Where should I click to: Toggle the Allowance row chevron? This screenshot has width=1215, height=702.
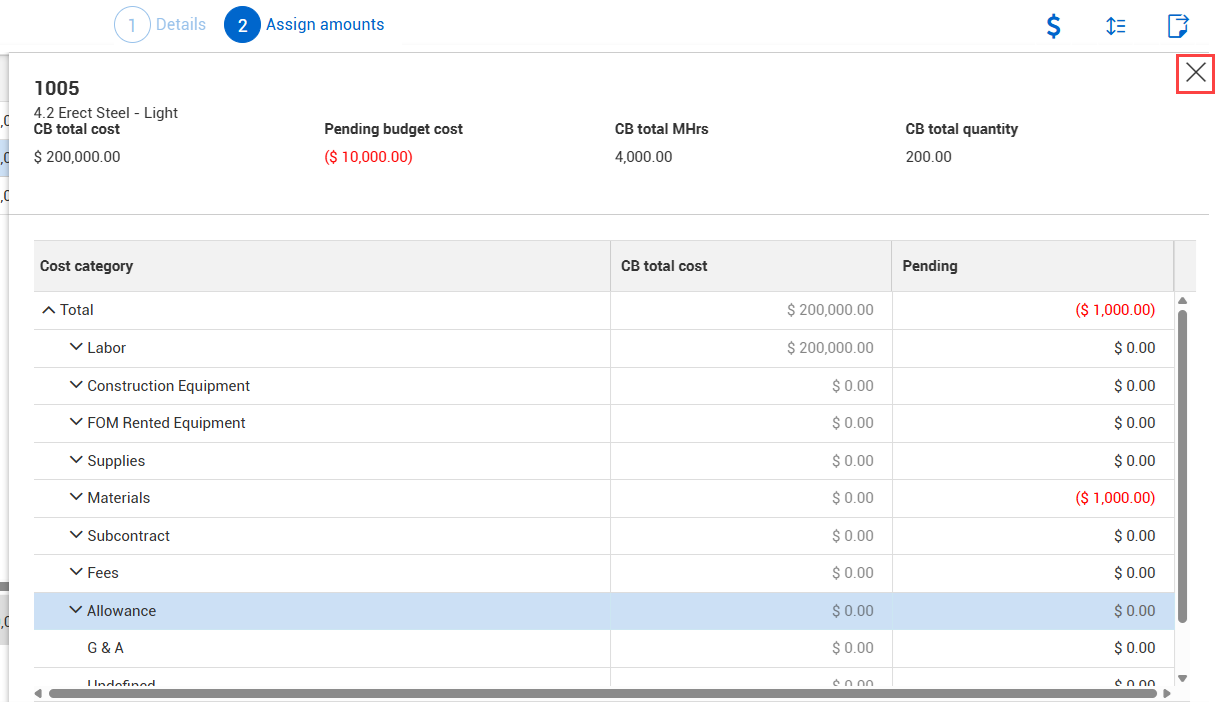[x=76, y=610]
